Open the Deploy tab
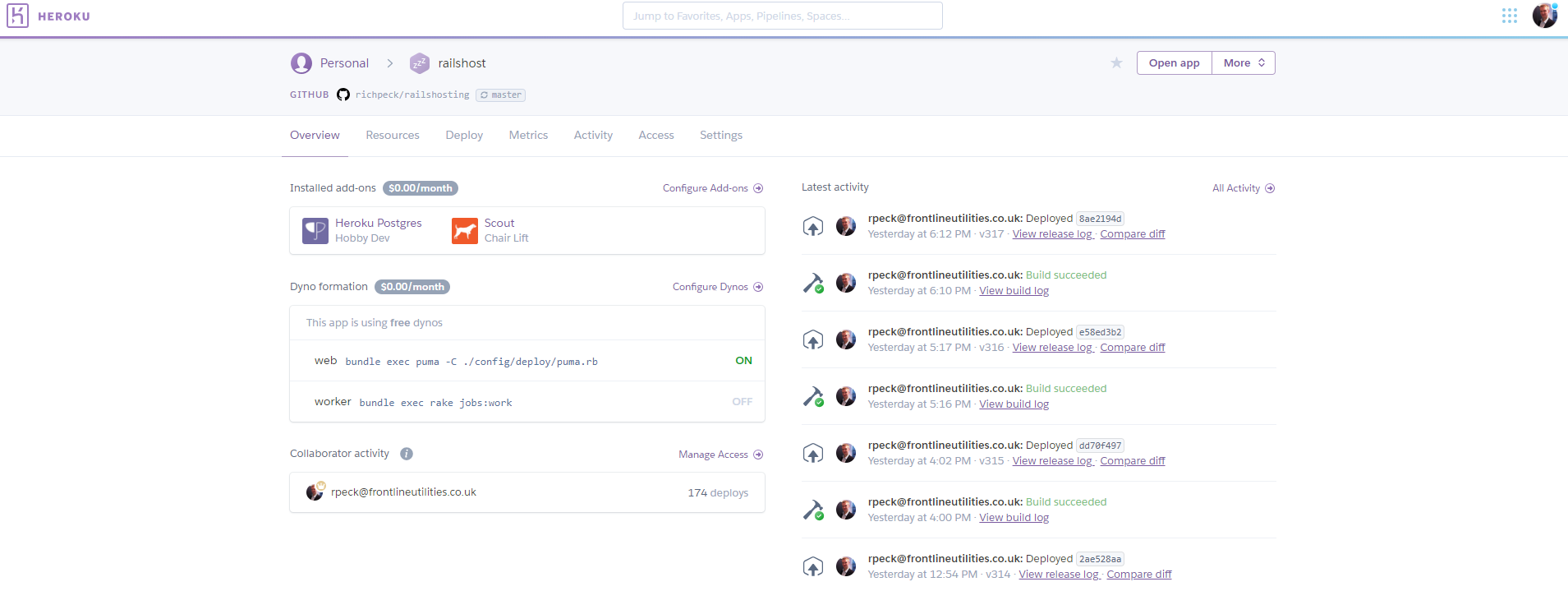Image resolution: width=1568 pixels, height=591 pixels. pyautogui.click(x=464, y=136)
